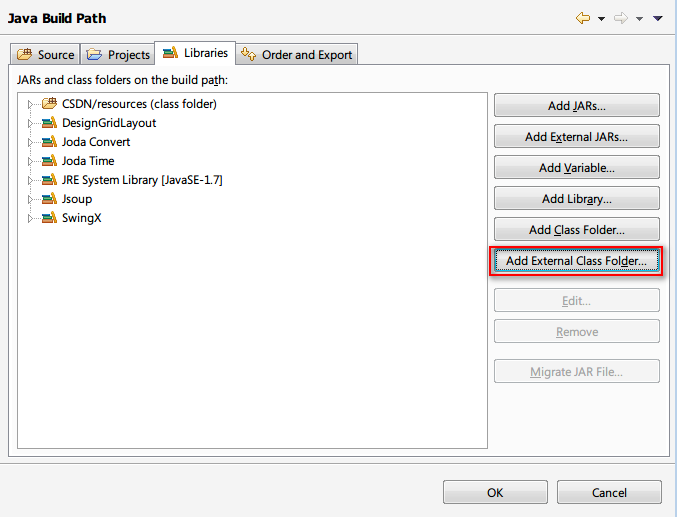678x517 pixels.
Task: Open the Order and Export tab
Action: pos(297,54)
